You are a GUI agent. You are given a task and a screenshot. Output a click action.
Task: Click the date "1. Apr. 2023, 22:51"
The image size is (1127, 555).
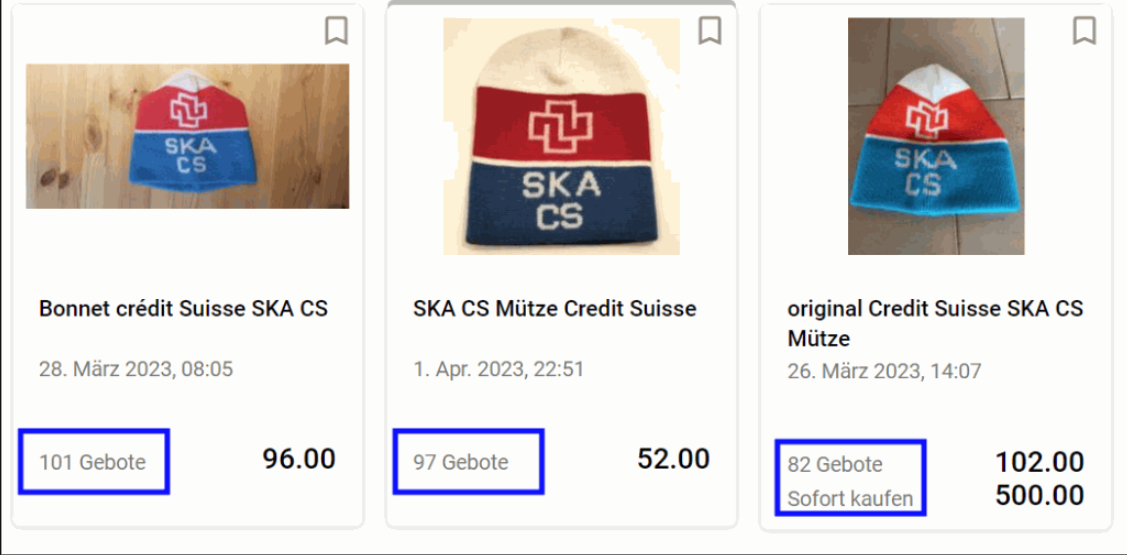[499, 369]
